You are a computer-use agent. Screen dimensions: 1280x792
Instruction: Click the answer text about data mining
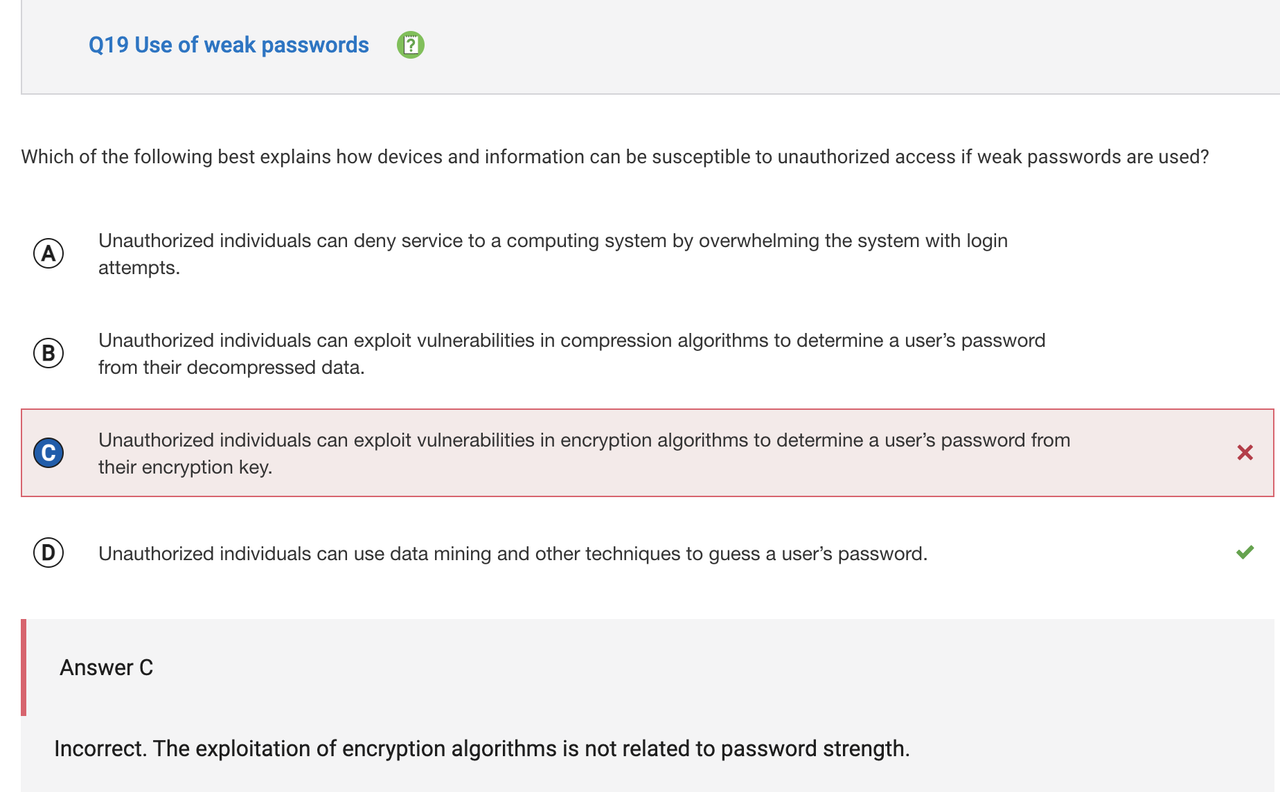click(x=513, y=553)
